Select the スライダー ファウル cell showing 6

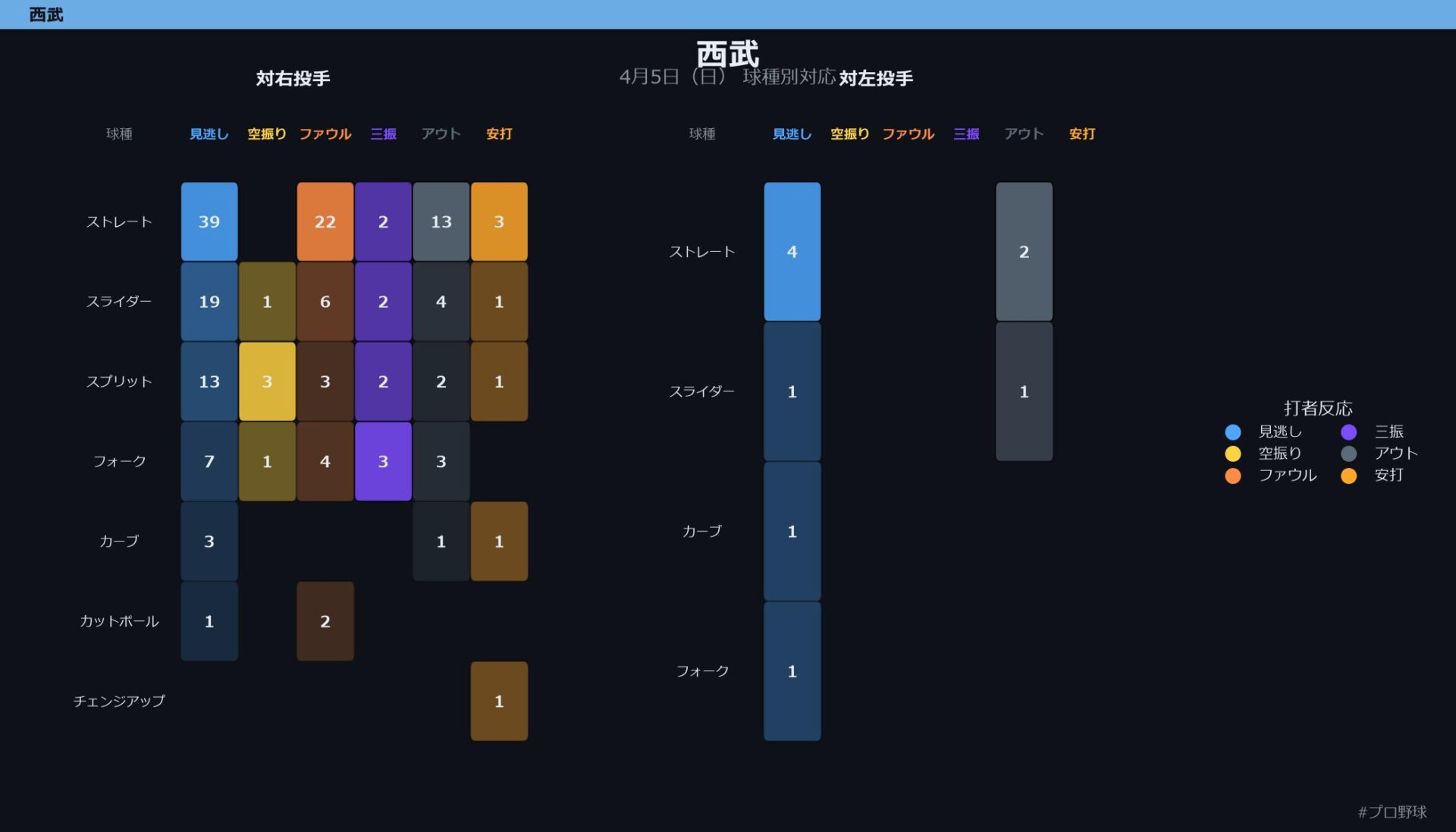325,301
